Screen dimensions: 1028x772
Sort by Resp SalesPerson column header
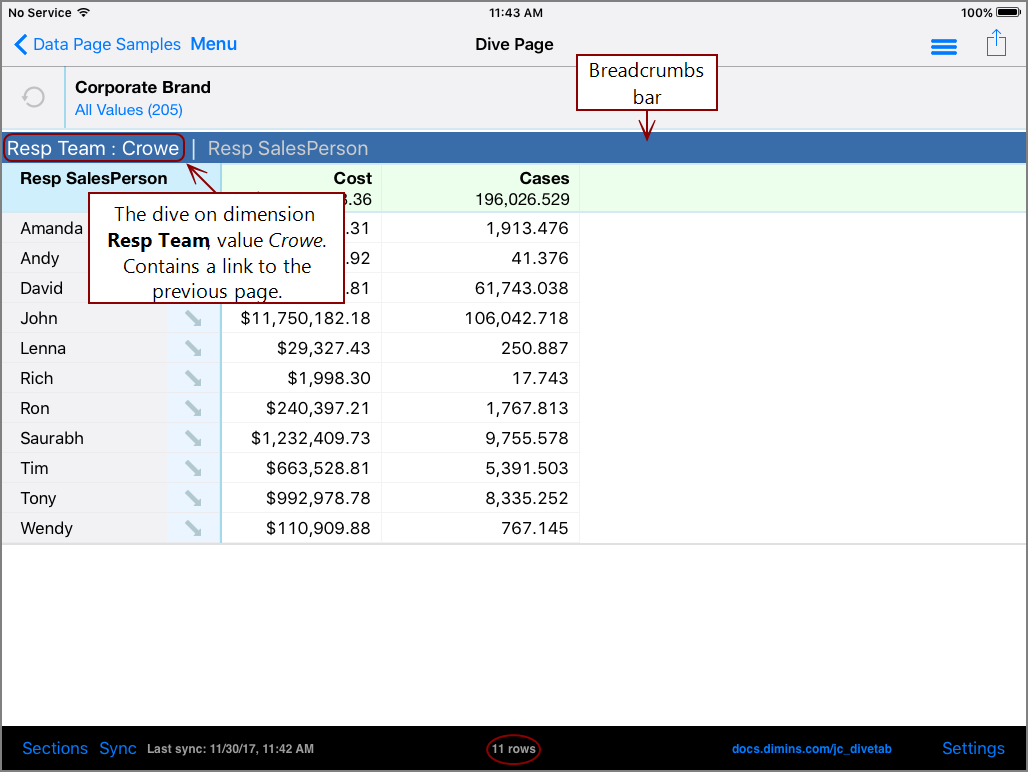(x=94, y=179)
